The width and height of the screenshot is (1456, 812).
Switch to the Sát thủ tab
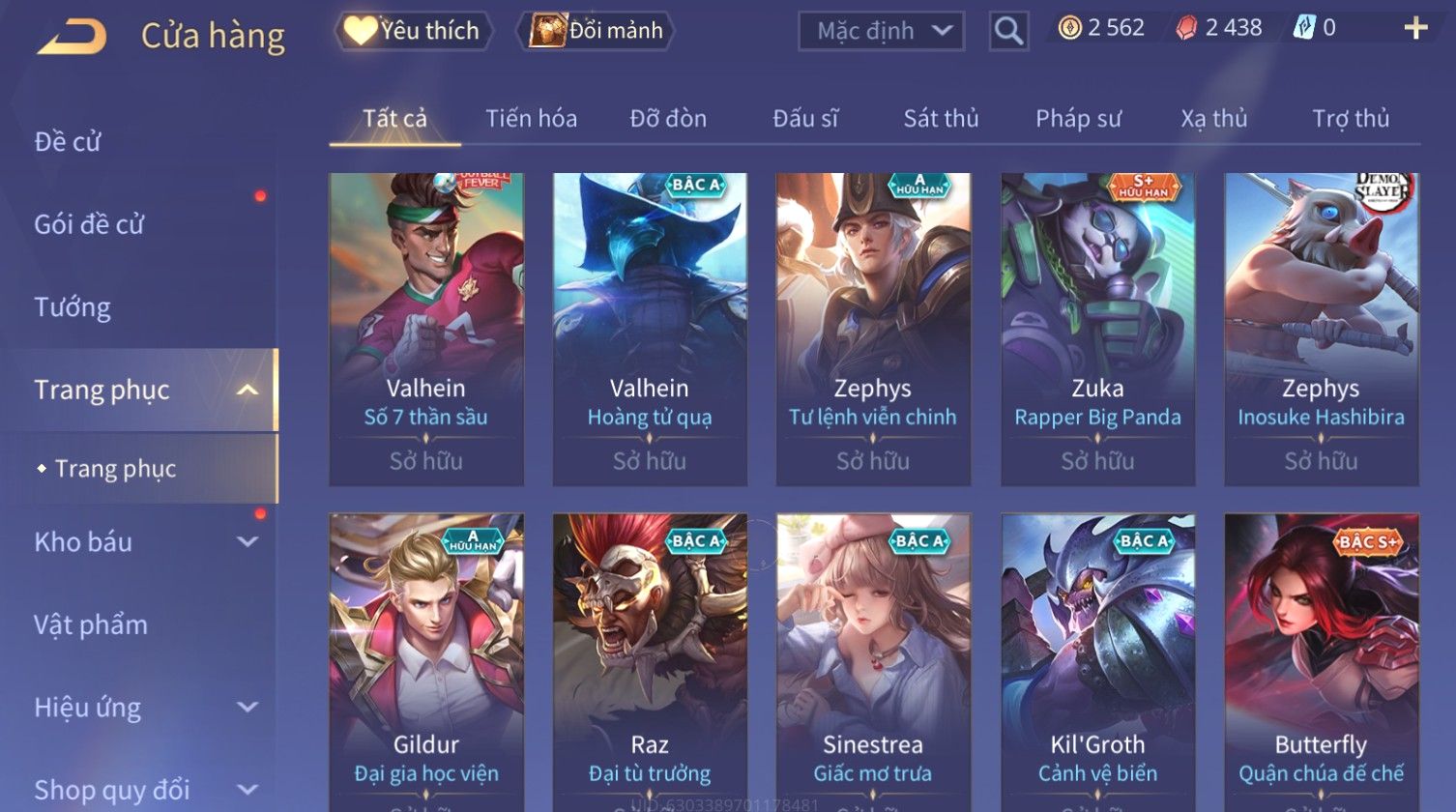pos(941,119)
